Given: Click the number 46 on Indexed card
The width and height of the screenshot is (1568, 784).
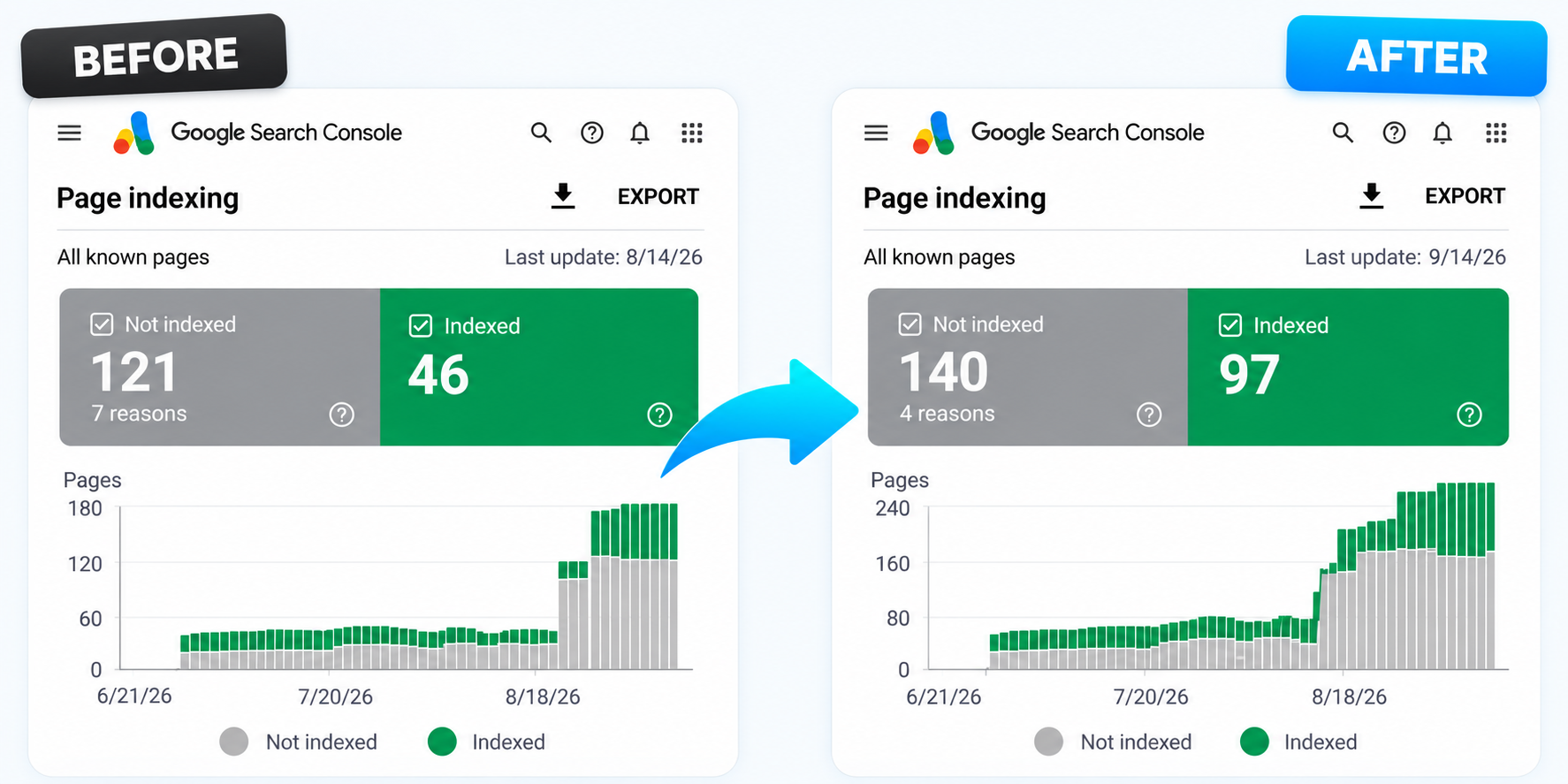Looking at the screenshot, I should coord(438,375).
